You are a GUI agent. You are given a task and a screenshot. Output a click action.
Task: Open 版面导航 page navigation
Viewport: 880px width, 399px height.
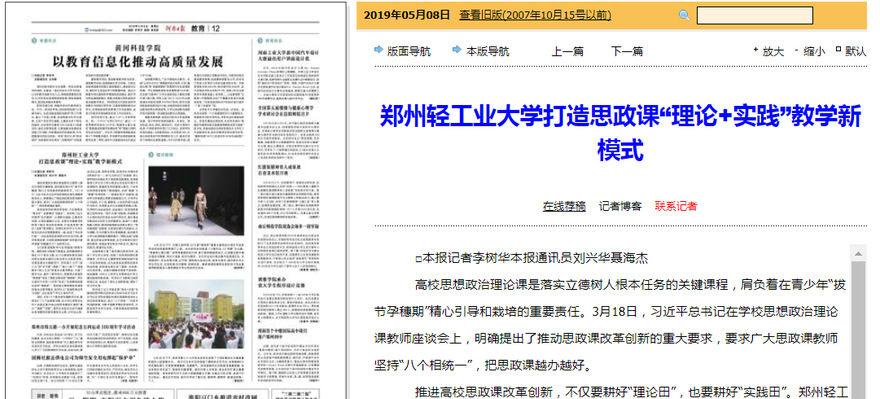pyautogui.click(x=409, y=52)
